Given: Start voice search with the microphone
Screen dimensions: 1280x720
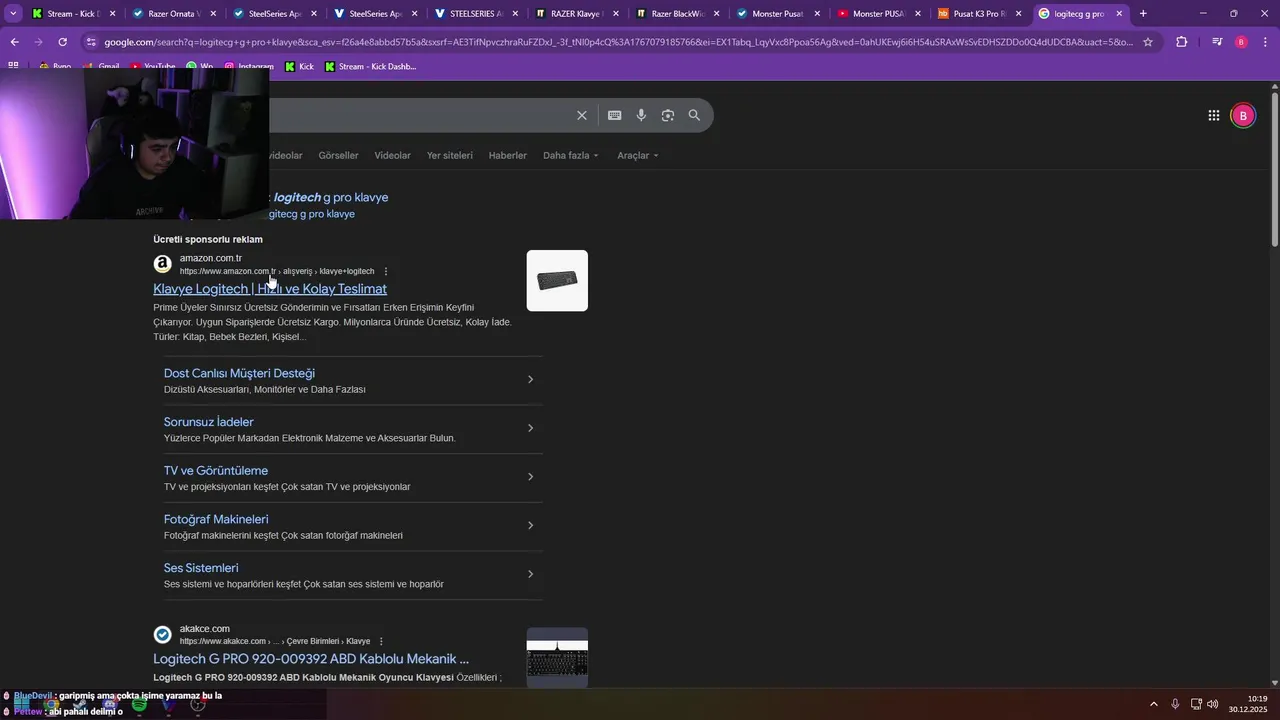Looking at the screenshot, I should point(642,115).
